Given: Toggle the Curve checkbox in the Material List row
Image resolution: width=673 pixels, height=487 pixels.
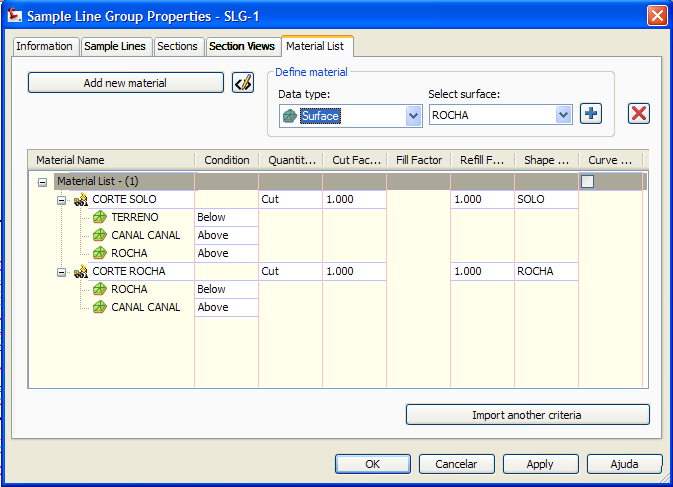Looking at the screenshot, I should click(x=587, y=181).
